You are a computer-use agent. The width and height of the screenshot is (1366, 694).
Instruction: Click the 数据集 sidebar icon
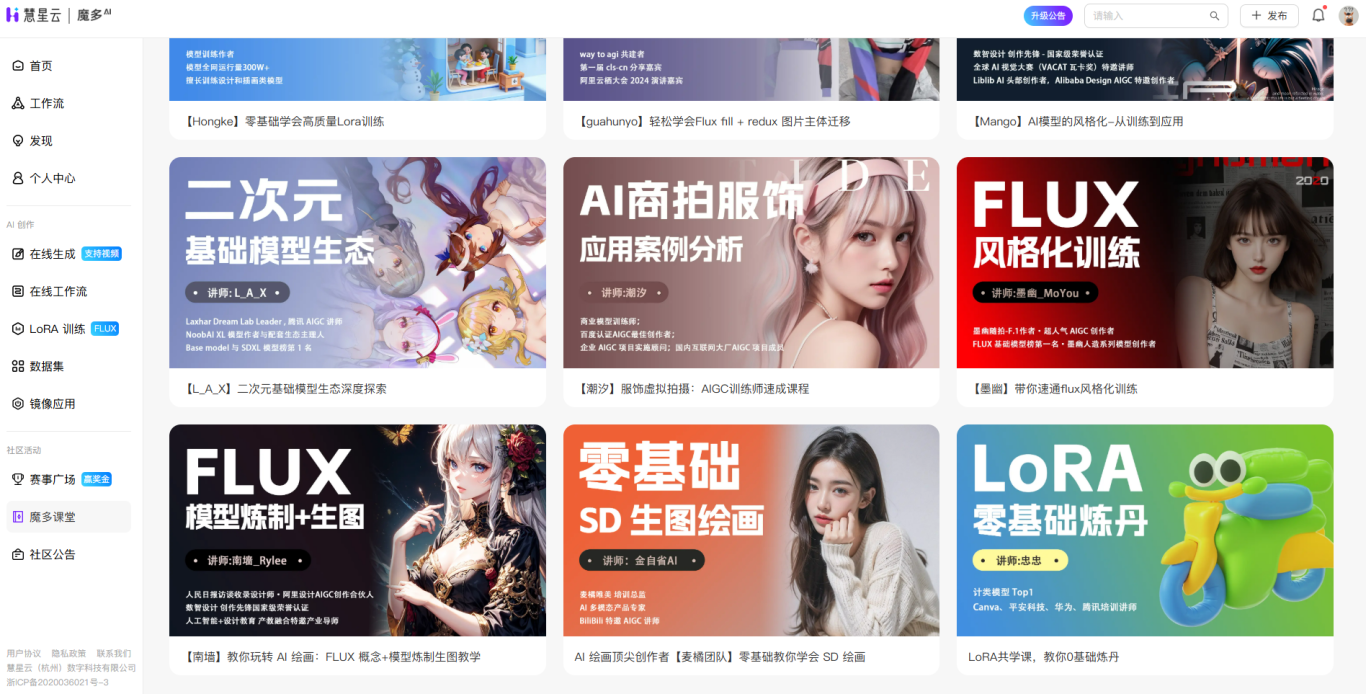pyautogui.click(x=17, y=366)
